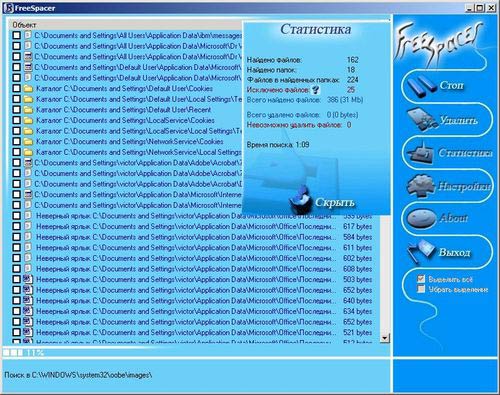Viewport: 500px width, 395px height.
Task: Click file icon of Adobe\Acrobat\D row
Action: pyautogui.click(x=28, y=184)
